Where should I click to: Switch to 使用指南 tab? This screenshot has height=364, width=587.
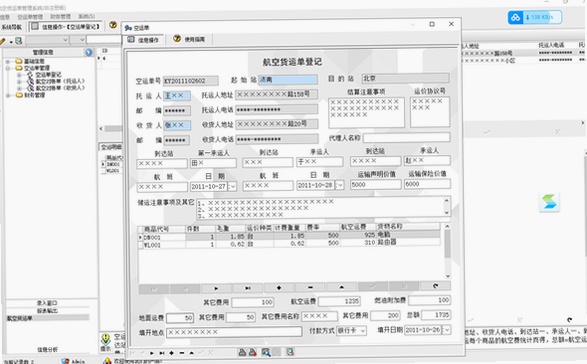(x=189, y=39)
